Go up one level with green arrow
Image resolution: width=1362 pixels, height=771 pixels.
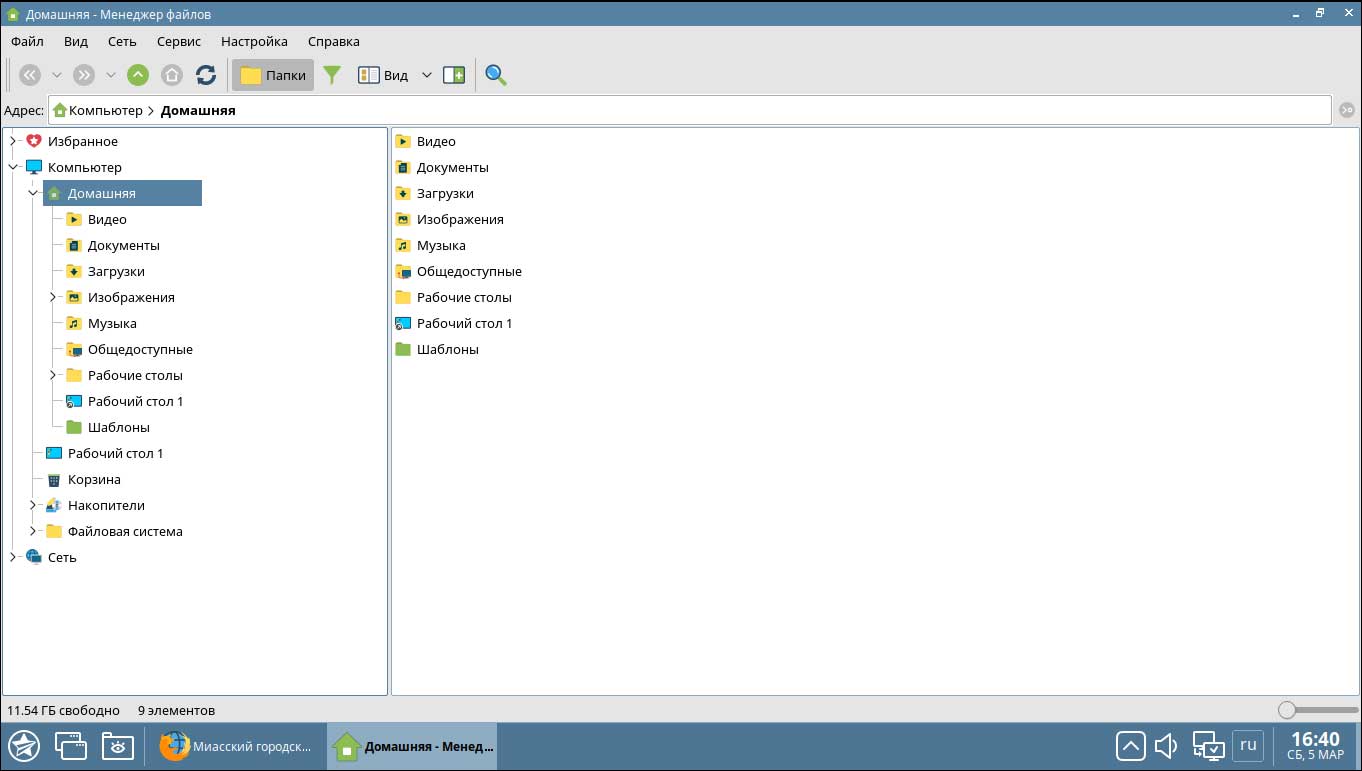pyautogui.click(x=138, y=75)
